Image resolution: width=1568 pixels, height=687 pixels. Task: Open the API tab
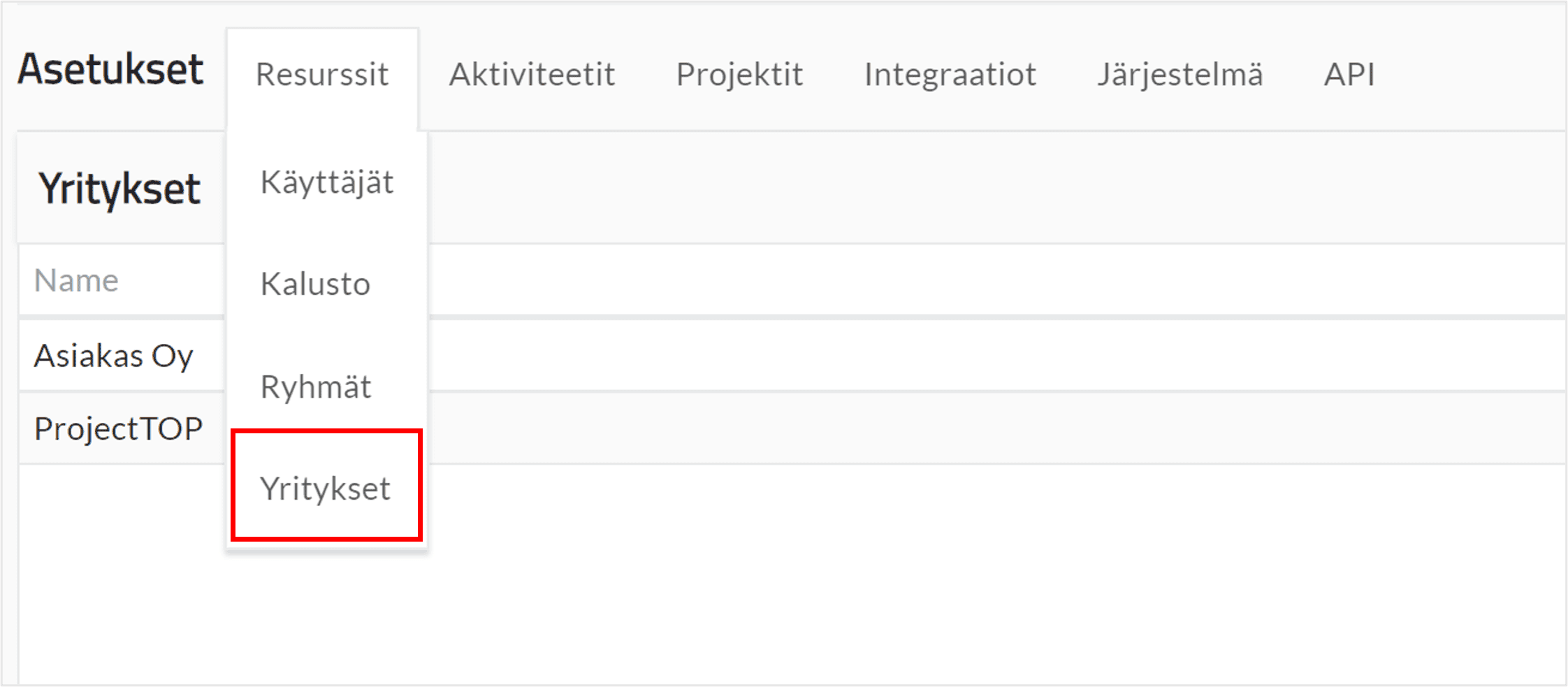click(1349, 75)
